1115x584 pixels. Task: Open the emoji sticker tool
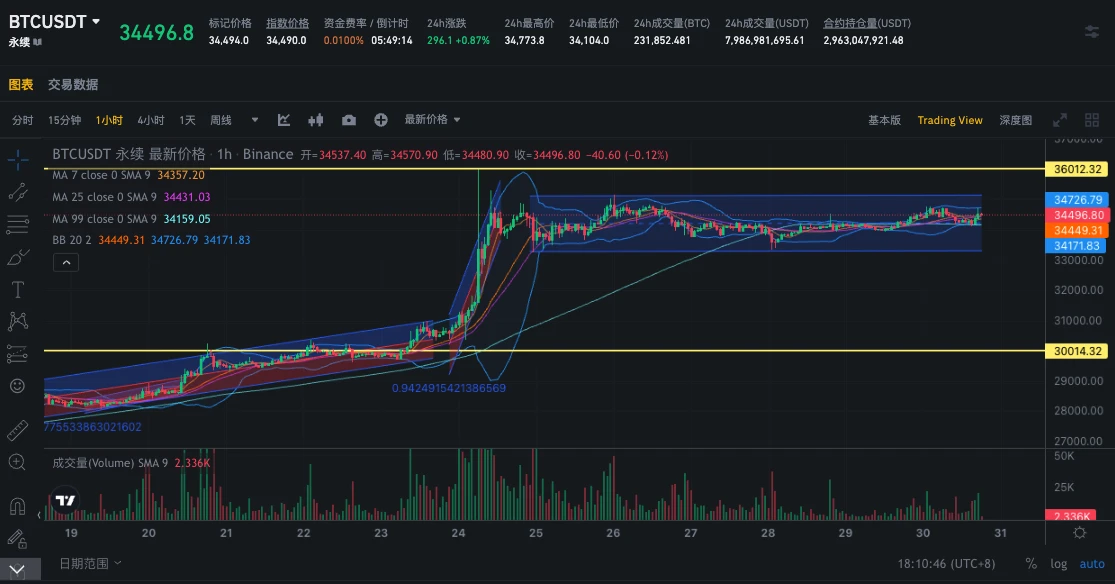pyautogui.click(x=17, y=385)
